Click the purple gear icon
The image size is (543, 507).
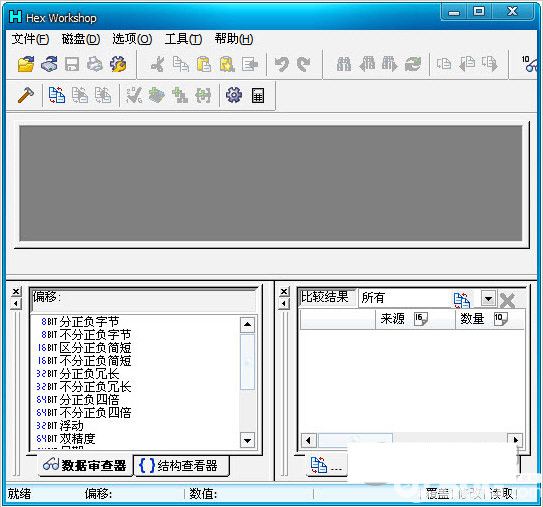click(x=234, y=95)
